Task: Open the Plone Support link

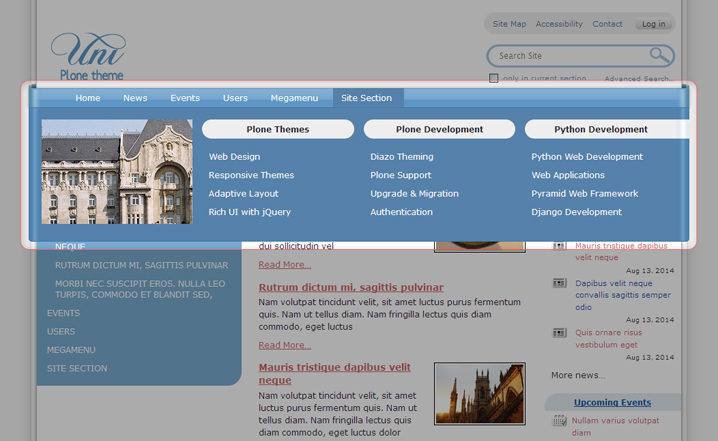Action: [x=401, y=175]
